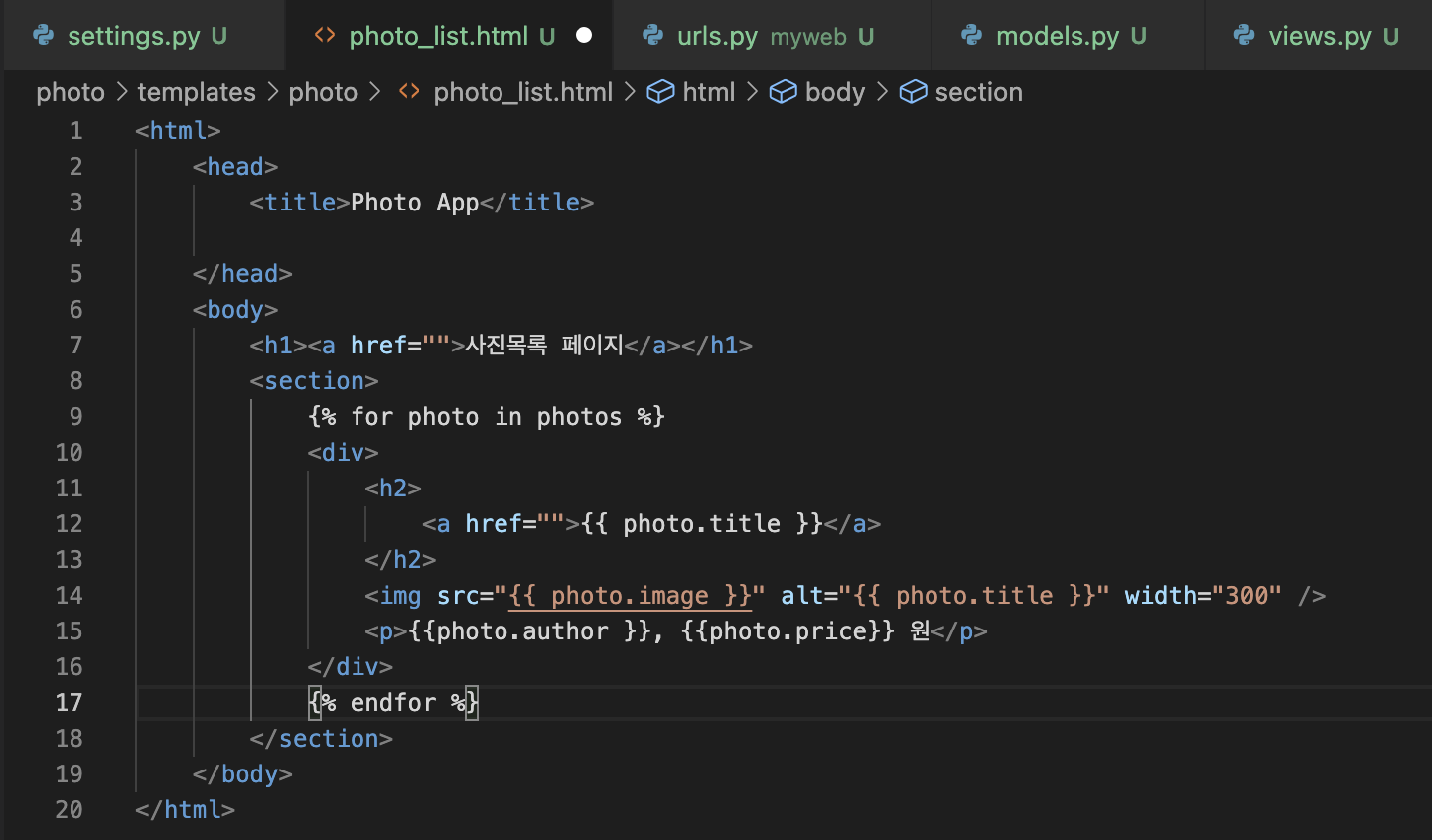Viewport: 1432px width, 840px height.
Task: Click the breadcrumb chevron after first 'photo'
Action: pyautogui.click(x=122, y=92)
